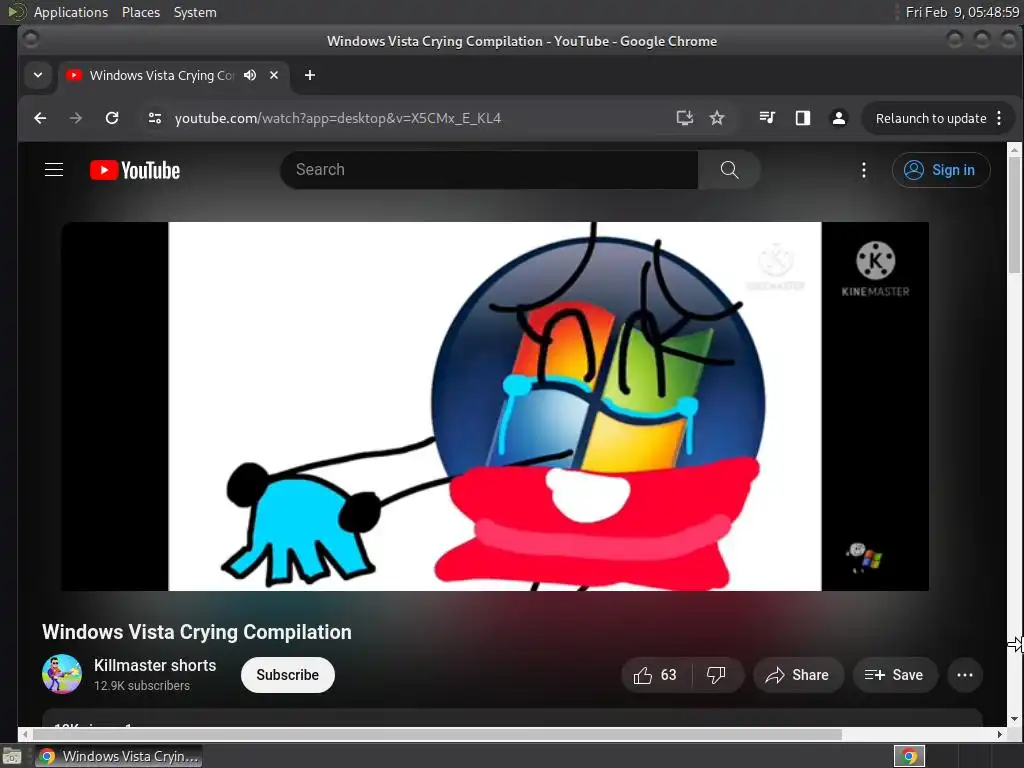Click the horizontal scrollbar thumb
The height and width of the screenshot is (768, 1024).
click(x=437, y=735)
